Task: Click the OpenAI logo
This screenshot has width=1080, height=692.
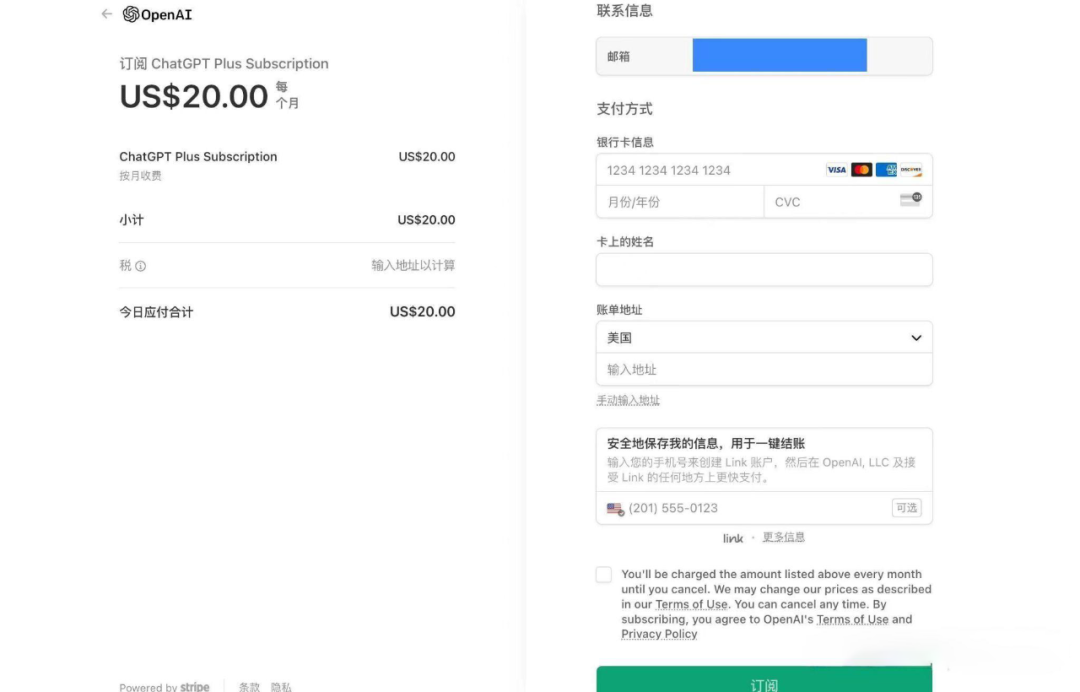Action: (x=157, y=14)
